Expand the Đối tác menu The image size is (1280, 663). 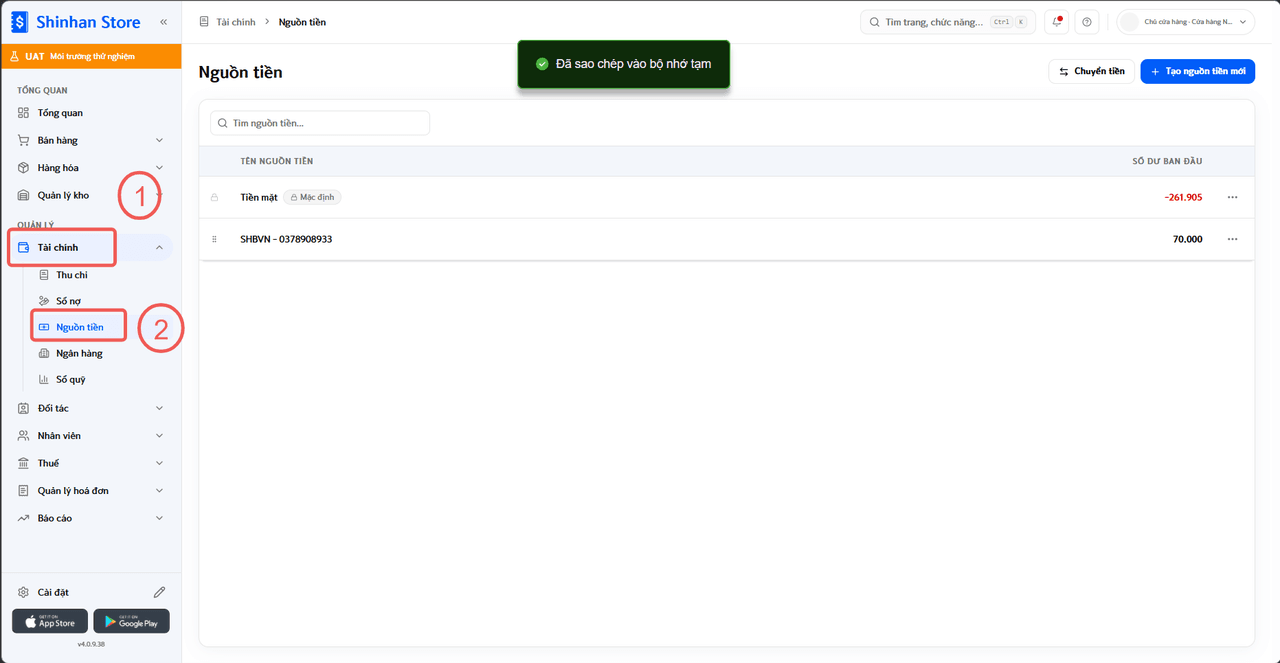pyautogui.click(x=91, y=408)
